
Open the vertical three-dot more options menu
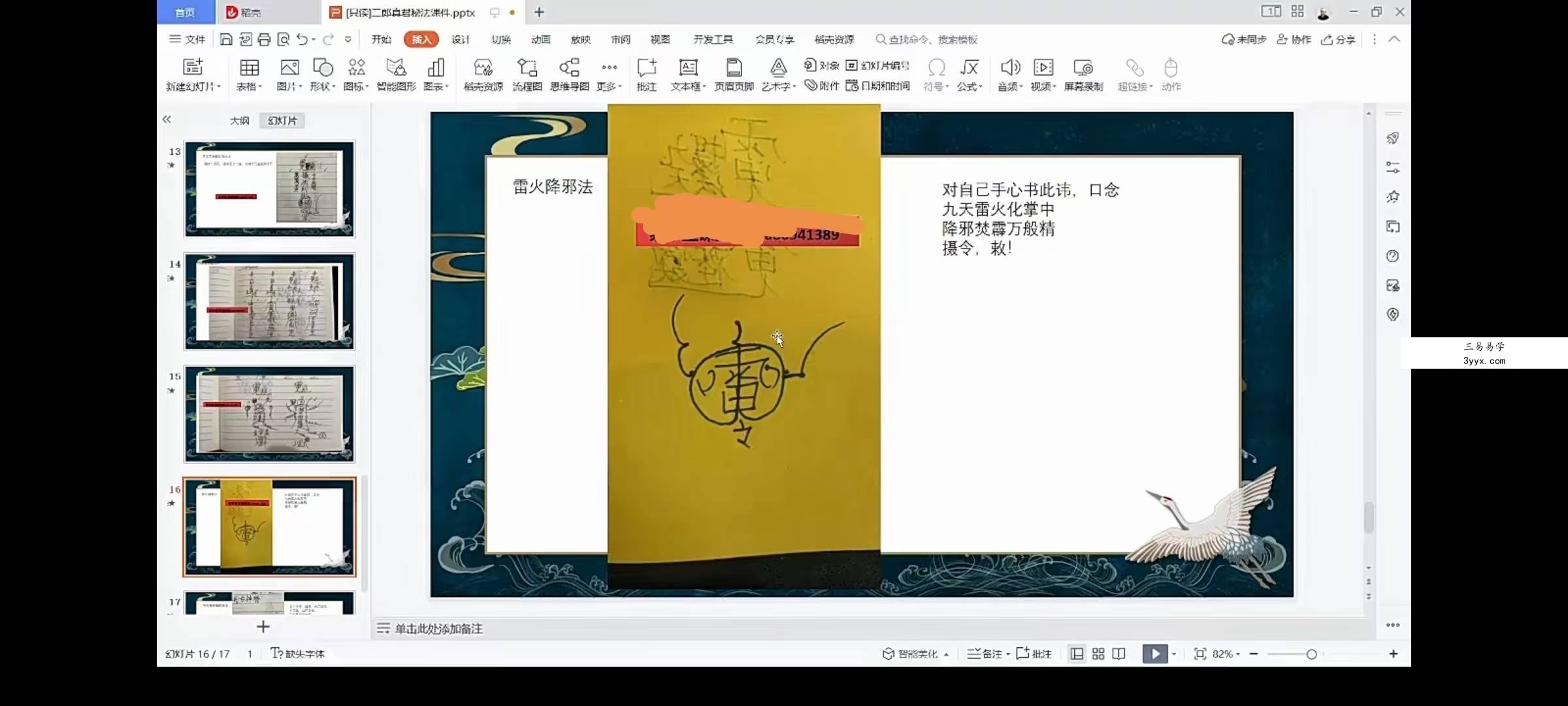[1374, 39]
